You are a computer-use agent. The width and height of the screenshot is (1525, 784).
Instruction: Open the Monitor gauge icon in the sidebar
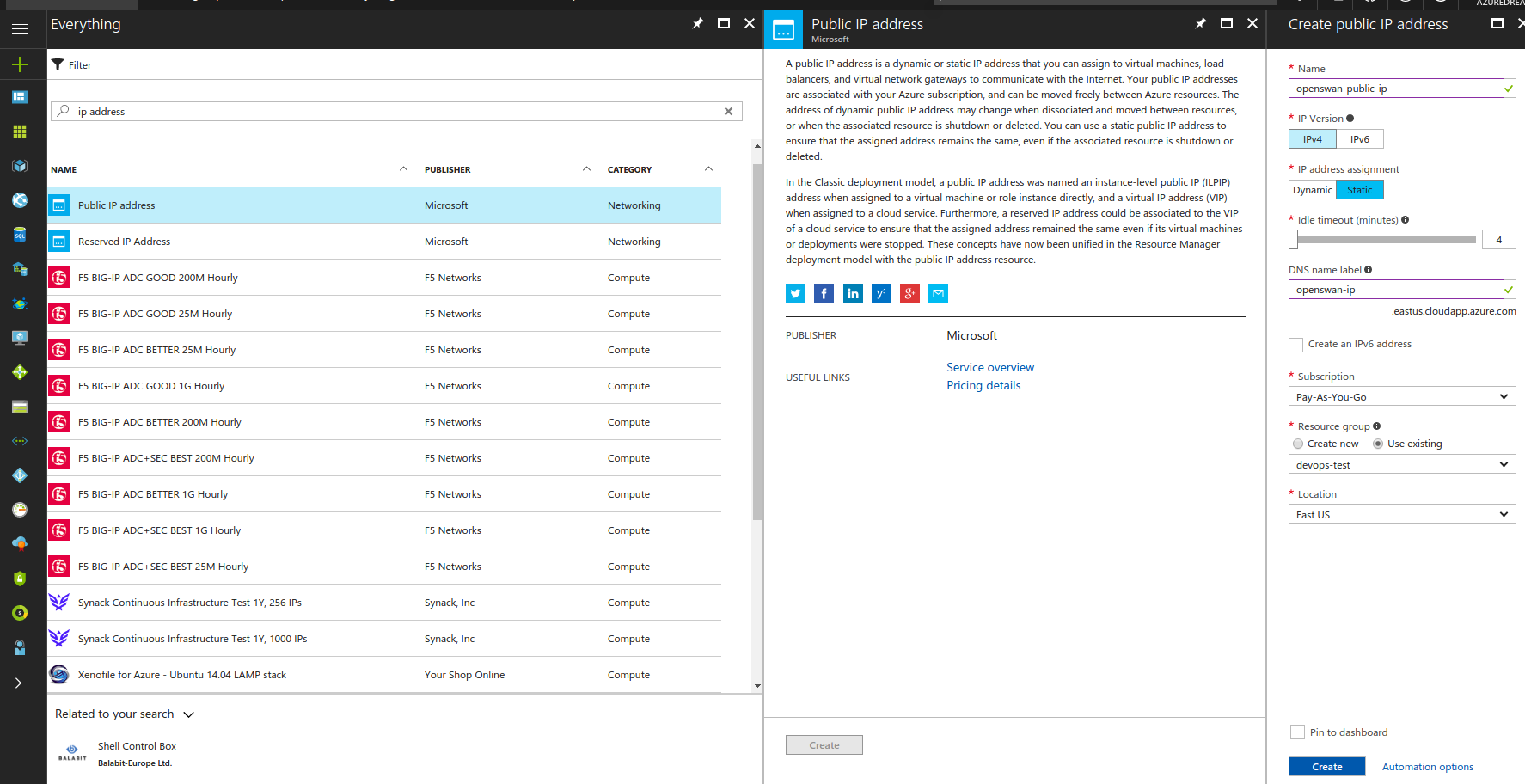pyautogui.click(x=20, y=510)
